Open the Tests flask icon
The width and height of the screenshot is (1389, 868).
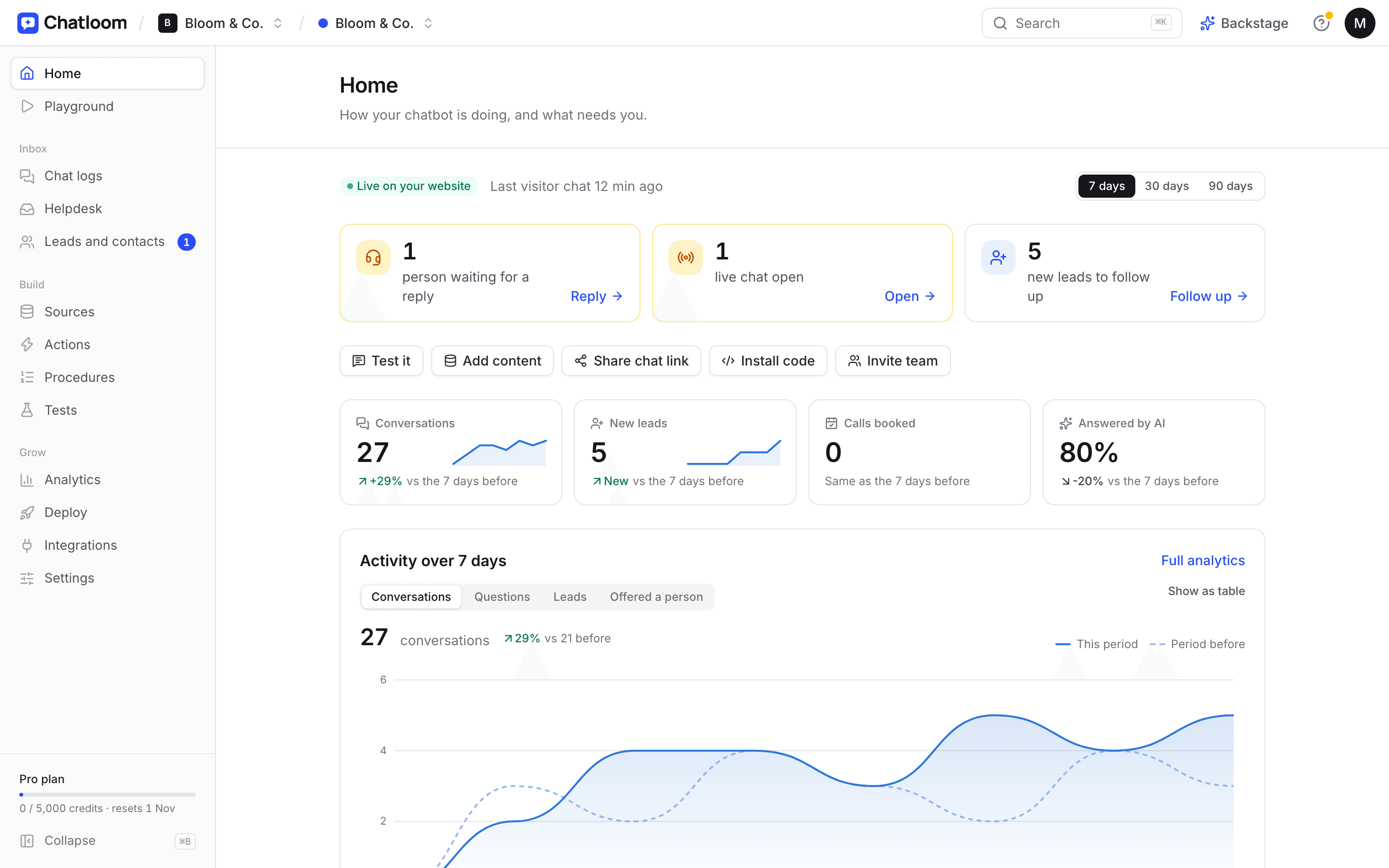[x=27, y=410]
